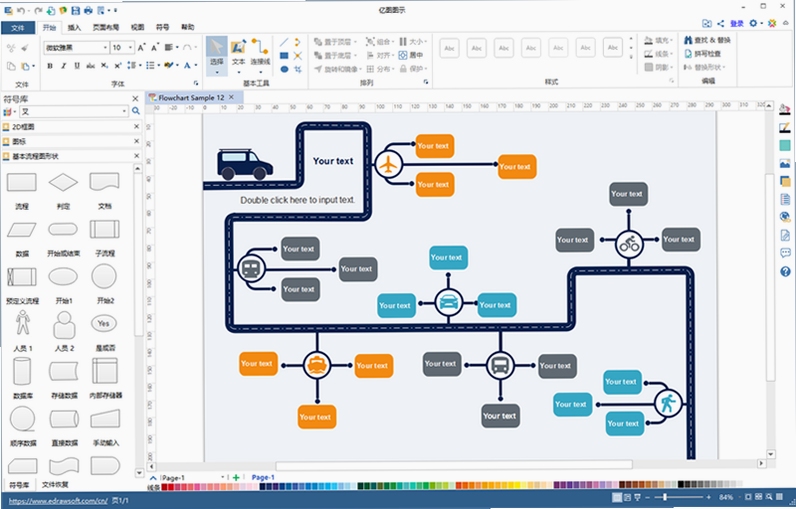Click the 居中 center icon in 排列 group
Screen dimensions: 796x509
[411, 55]
